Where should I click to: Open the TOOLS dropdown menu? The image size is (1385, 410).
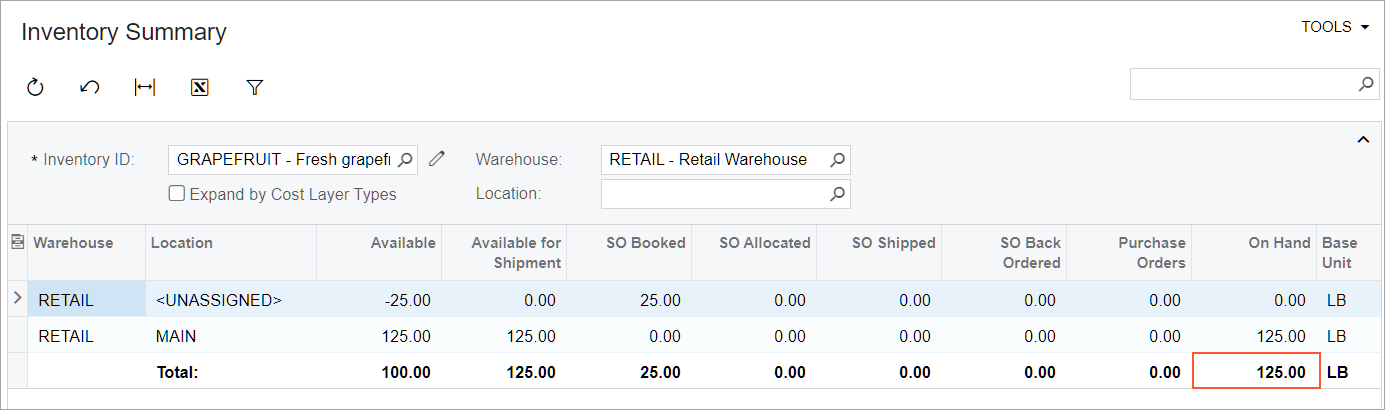coord(1334,27)
